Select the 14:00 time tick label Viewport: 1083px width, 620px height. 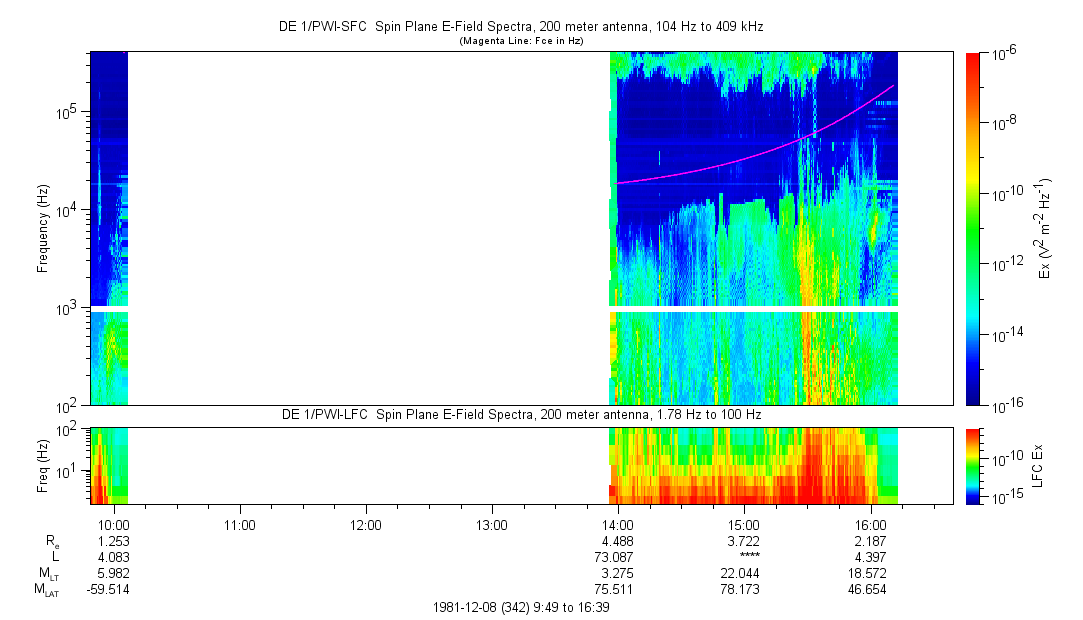tap(618, 524)
